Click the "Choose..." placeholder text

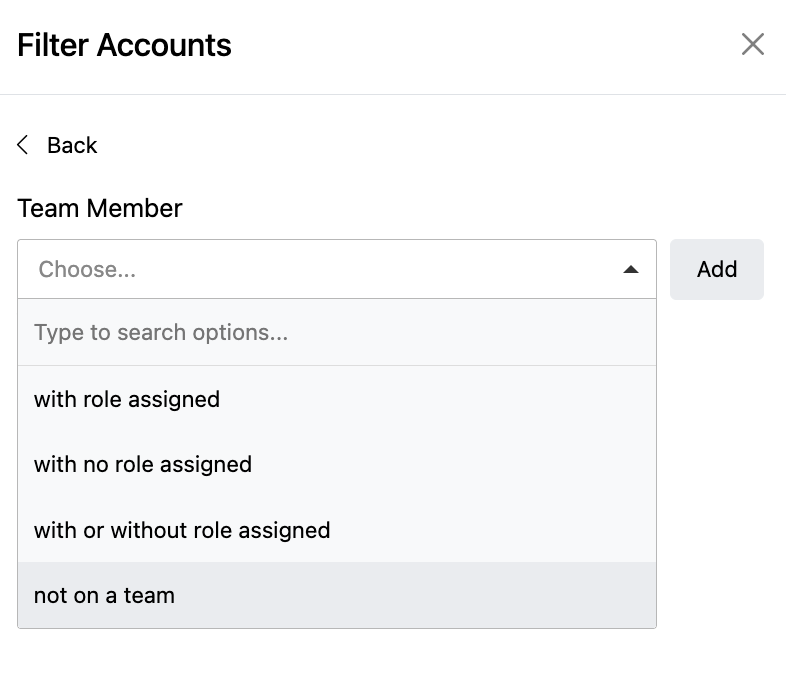[87, 269]
